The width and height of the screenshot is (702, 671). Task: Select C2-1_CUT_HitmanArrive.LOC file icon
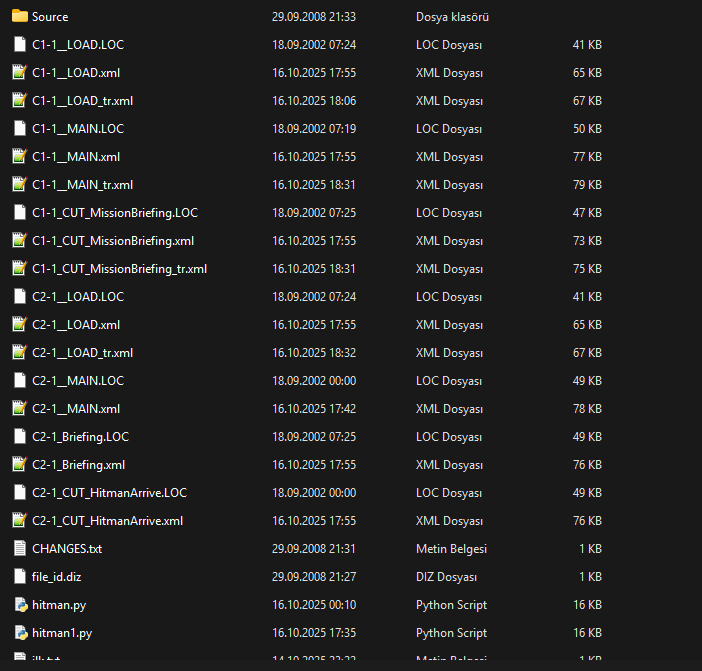[x=20, y=492]
